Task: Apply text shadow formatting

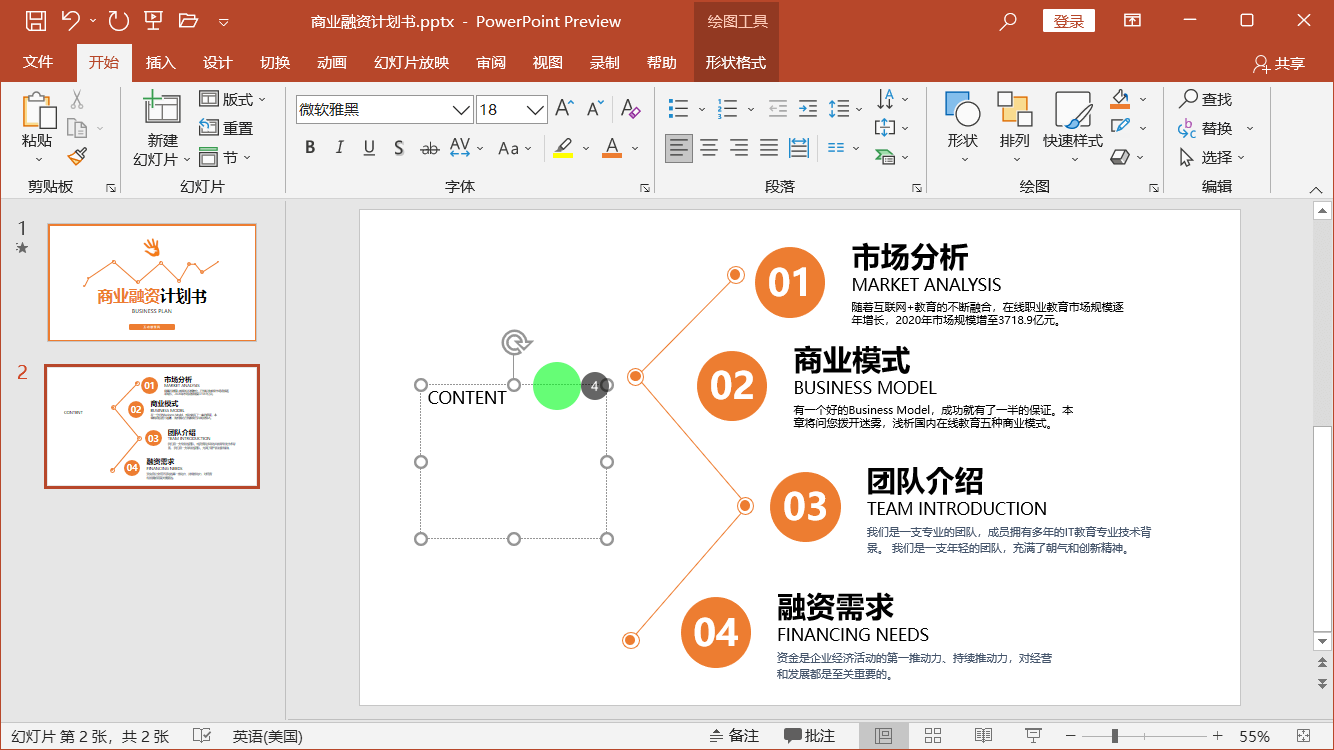Action: (x=398, y=148)
